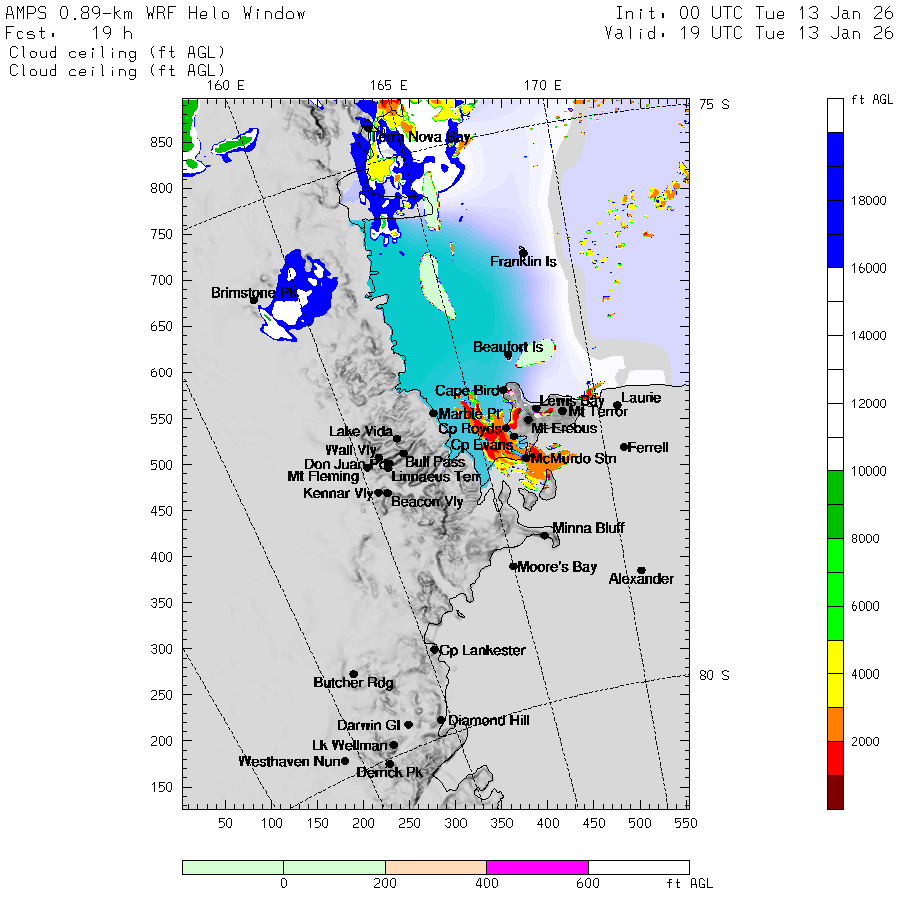
Task: Click the Minna Bluff location marker
Action: point(545,535)
